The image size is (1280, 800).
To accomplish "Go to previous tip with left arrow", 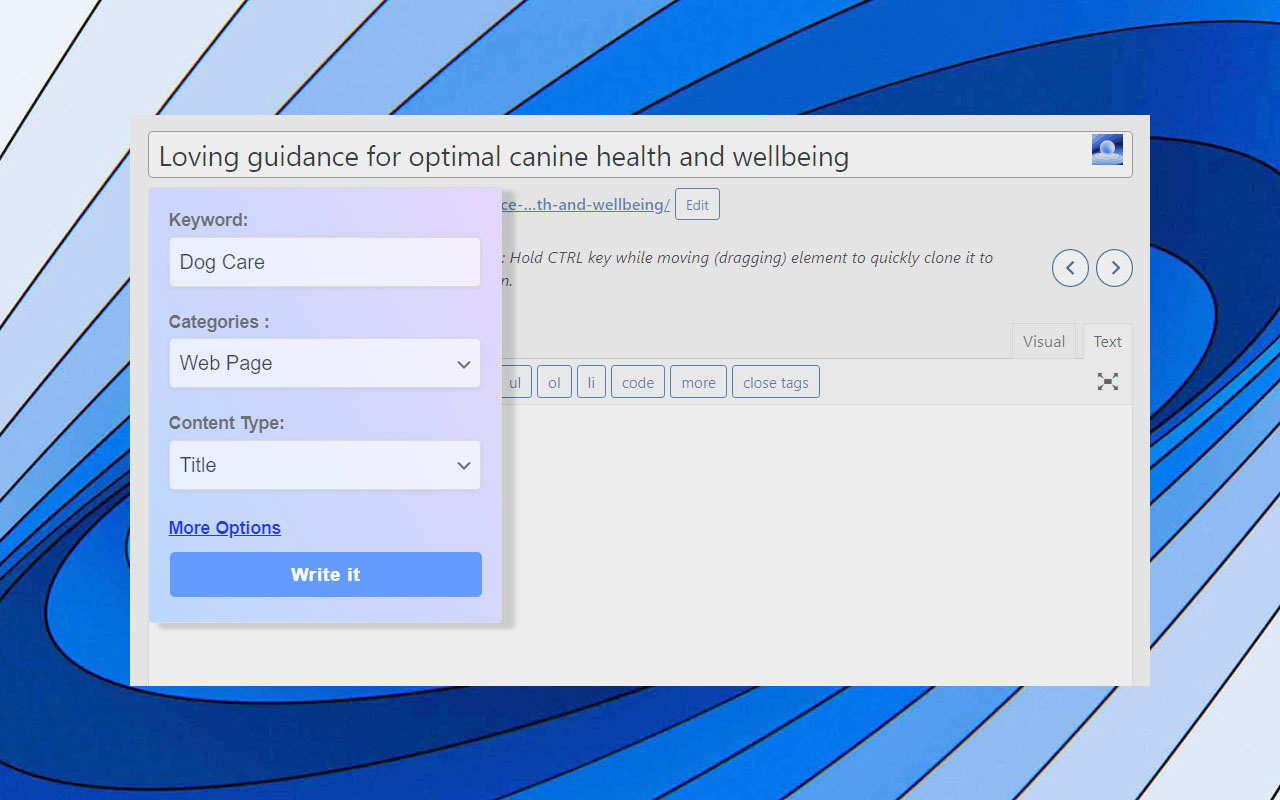I will (1070, 268).
